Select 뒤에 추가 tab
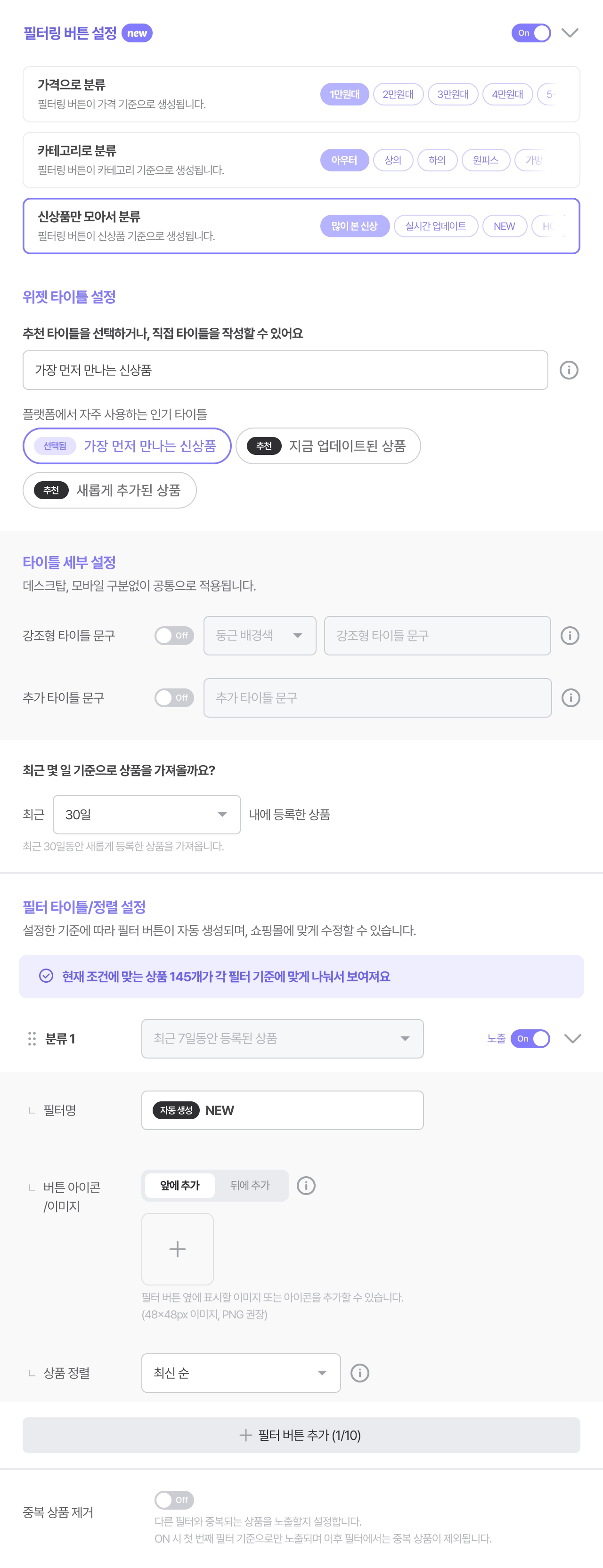The height and width of the screenshot is (1568, 603). click(x=250, y=1185)
